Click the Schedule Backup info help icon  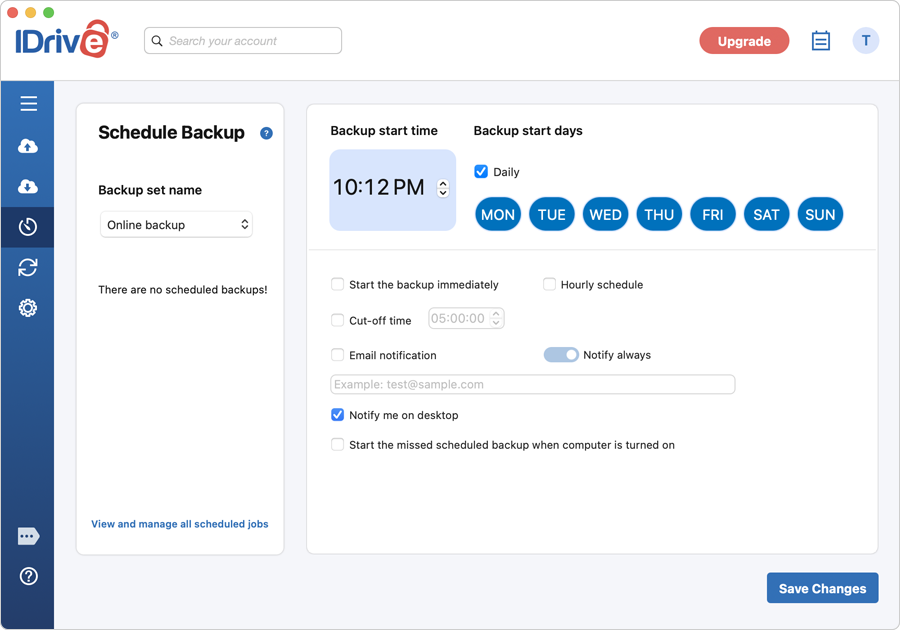(x=266, y=133)
